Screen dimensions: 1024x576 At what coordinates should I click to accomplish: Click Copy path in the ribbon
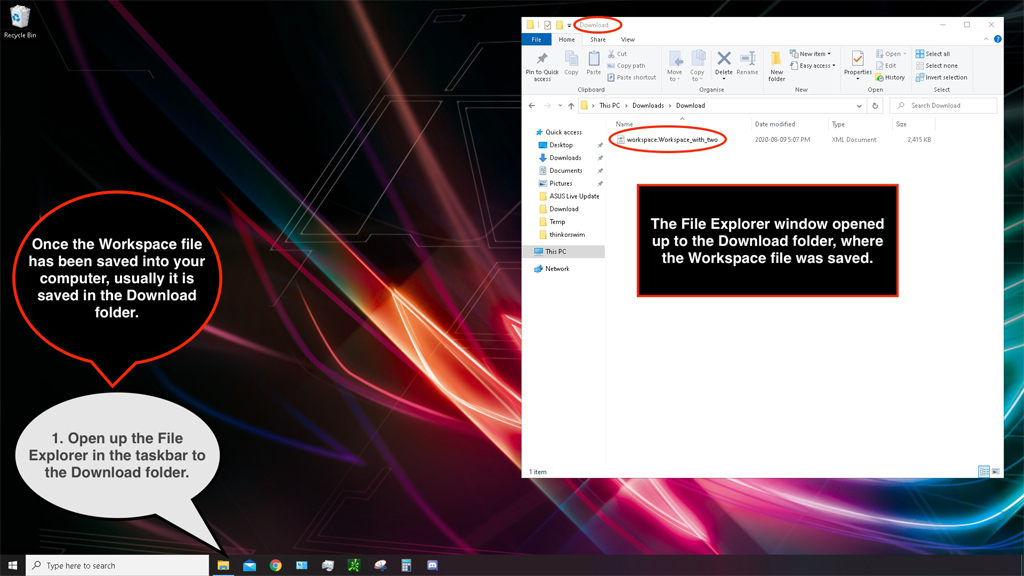click(x=626, y=66)
